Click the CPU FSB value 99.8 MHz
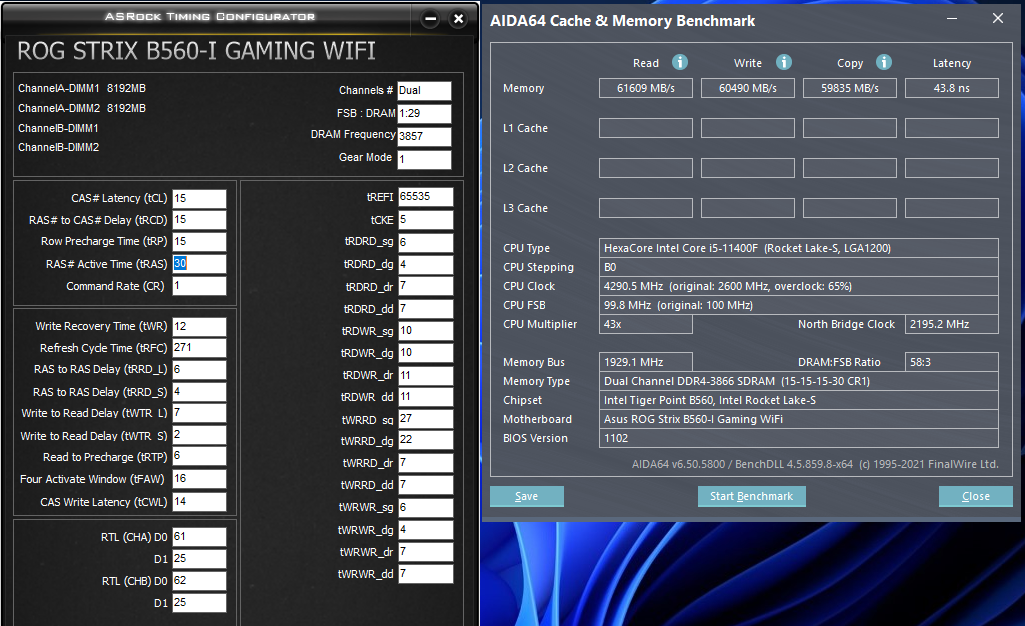The image size is (1025, 626). [x=799, y=305]
